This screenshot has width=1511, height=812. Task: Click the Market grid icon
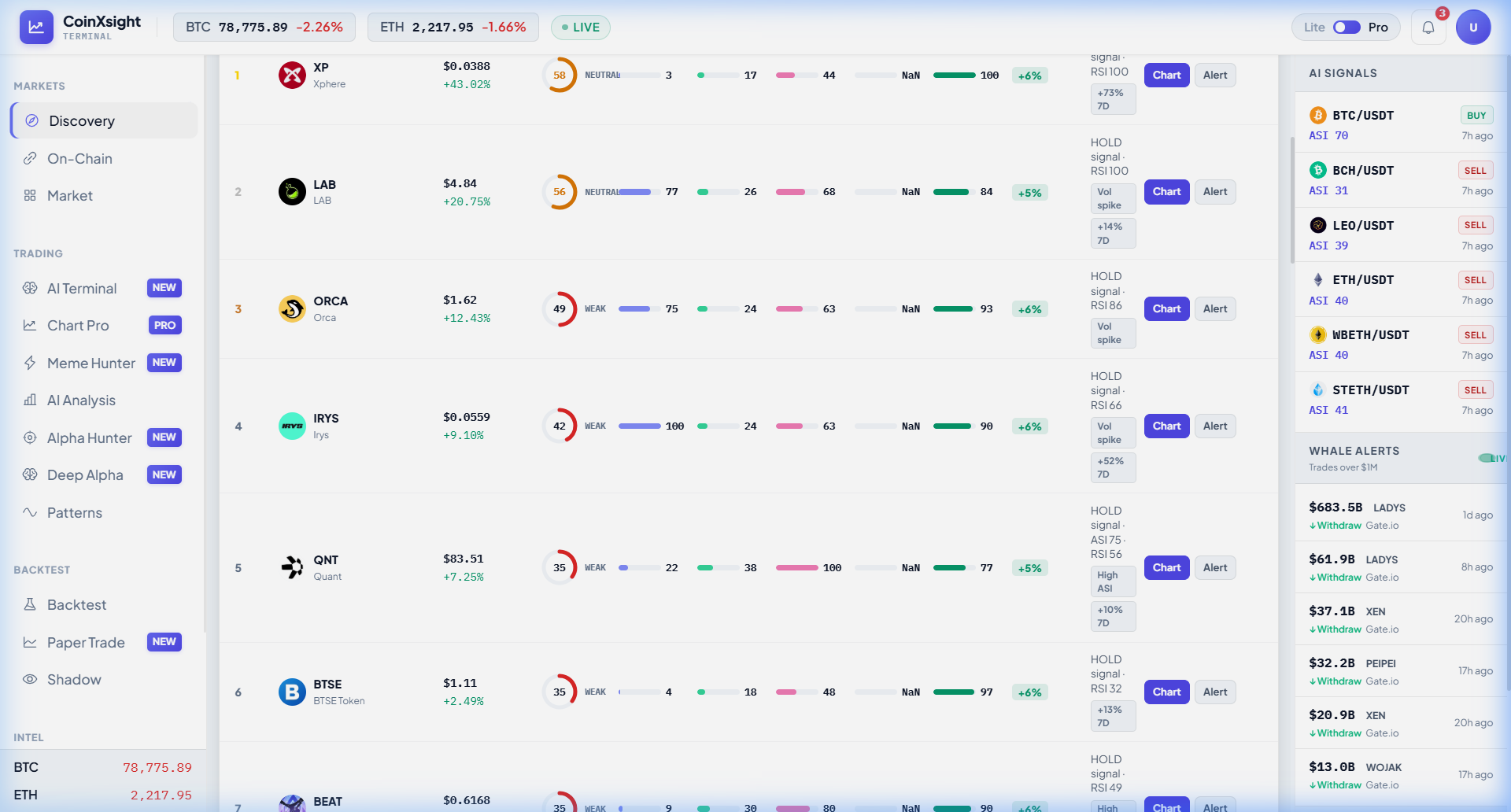[30, 195]
